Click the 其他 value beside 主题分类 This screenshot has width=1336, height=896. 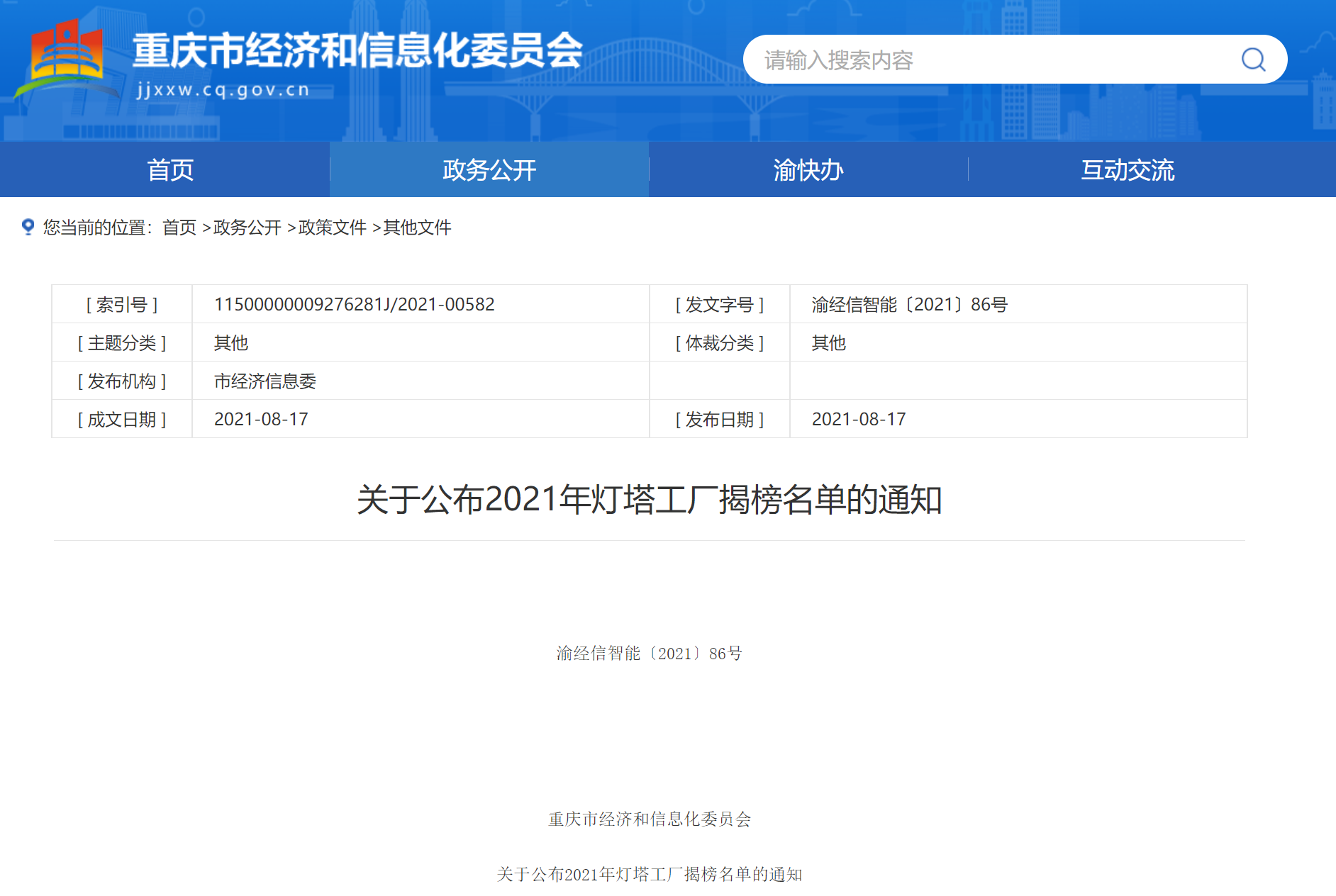click(231, 342)
